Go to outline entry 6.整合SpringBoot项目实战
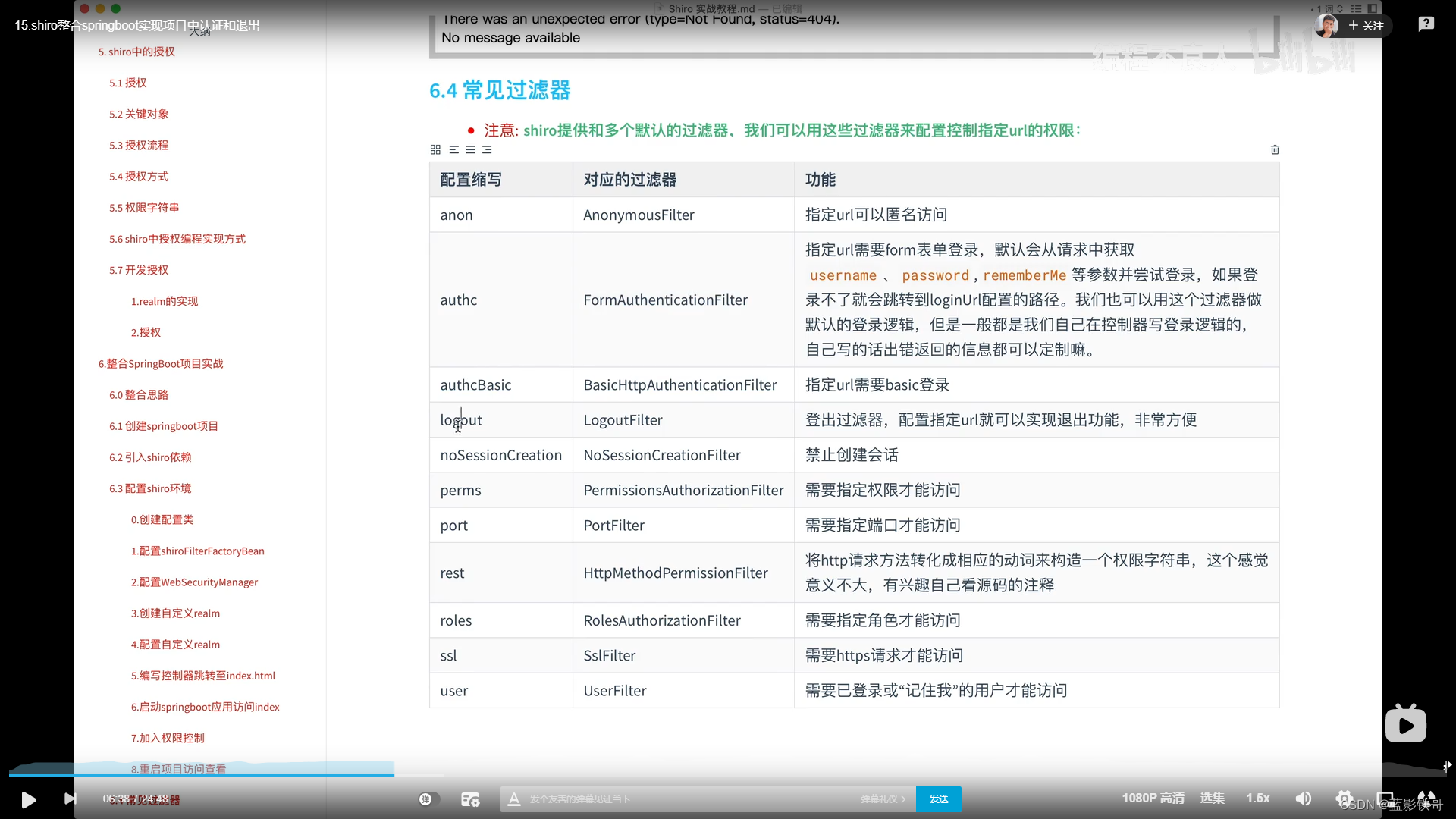 pos(161,363)
